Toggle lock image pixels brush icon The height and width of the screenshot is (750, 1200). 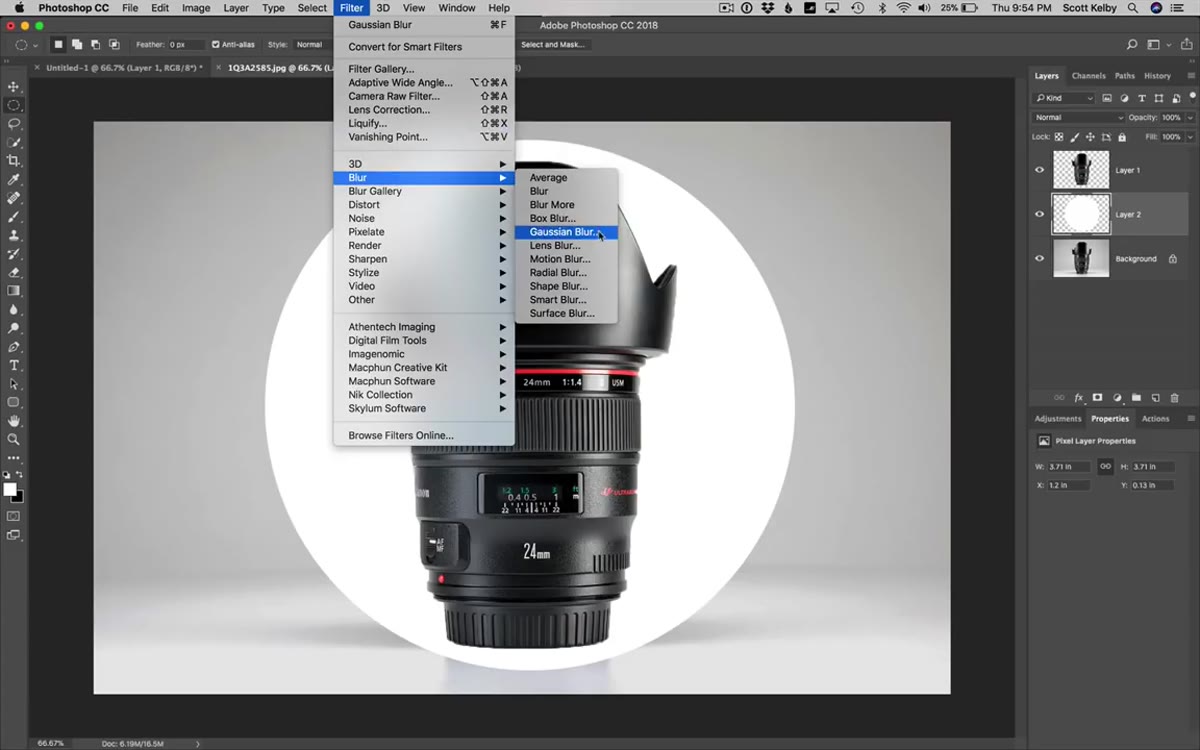[x=1075, y=137]
